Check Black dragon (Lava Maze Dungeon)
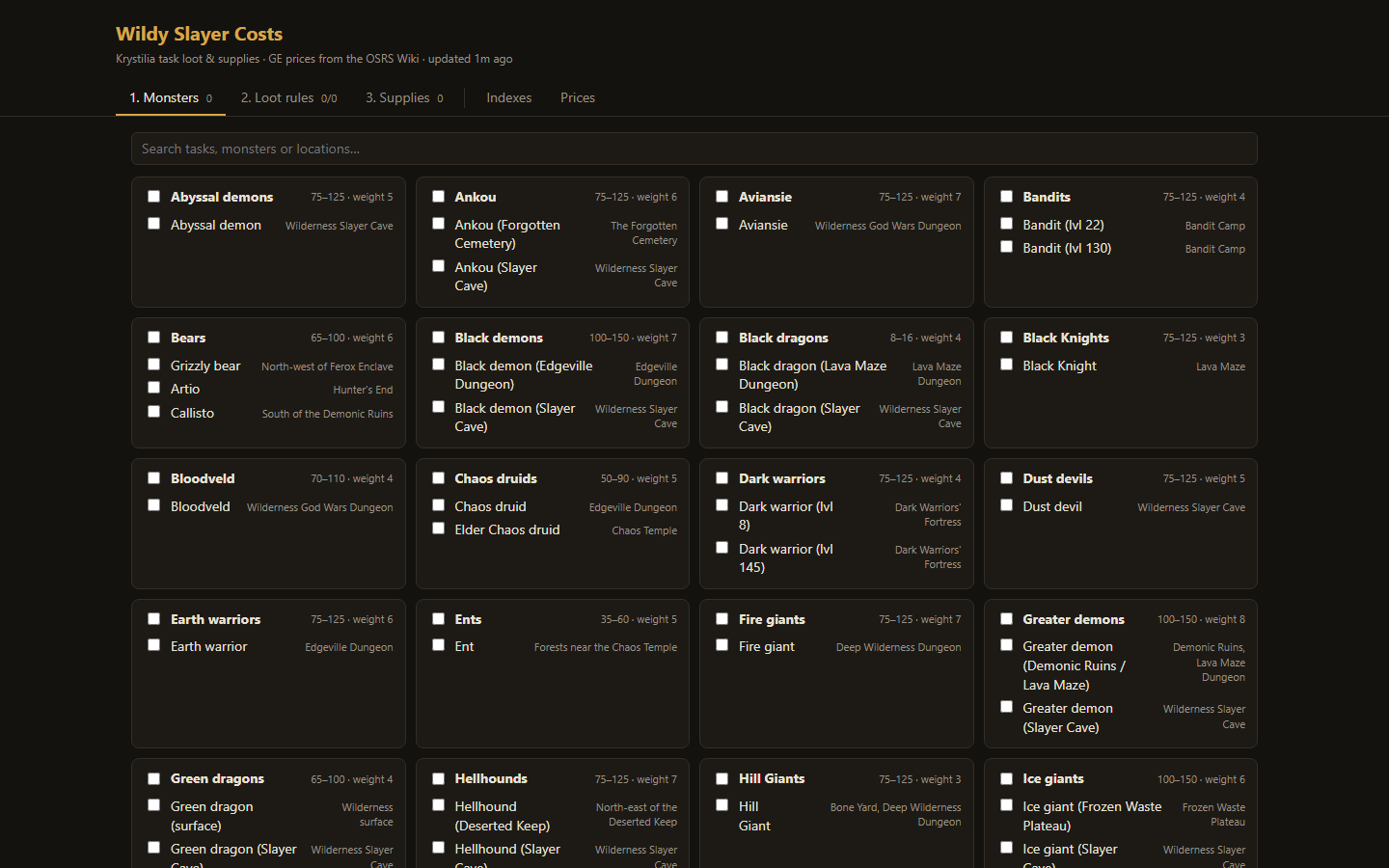Image resolution: width=1389 pixels, height=868 pixels. 722,365
